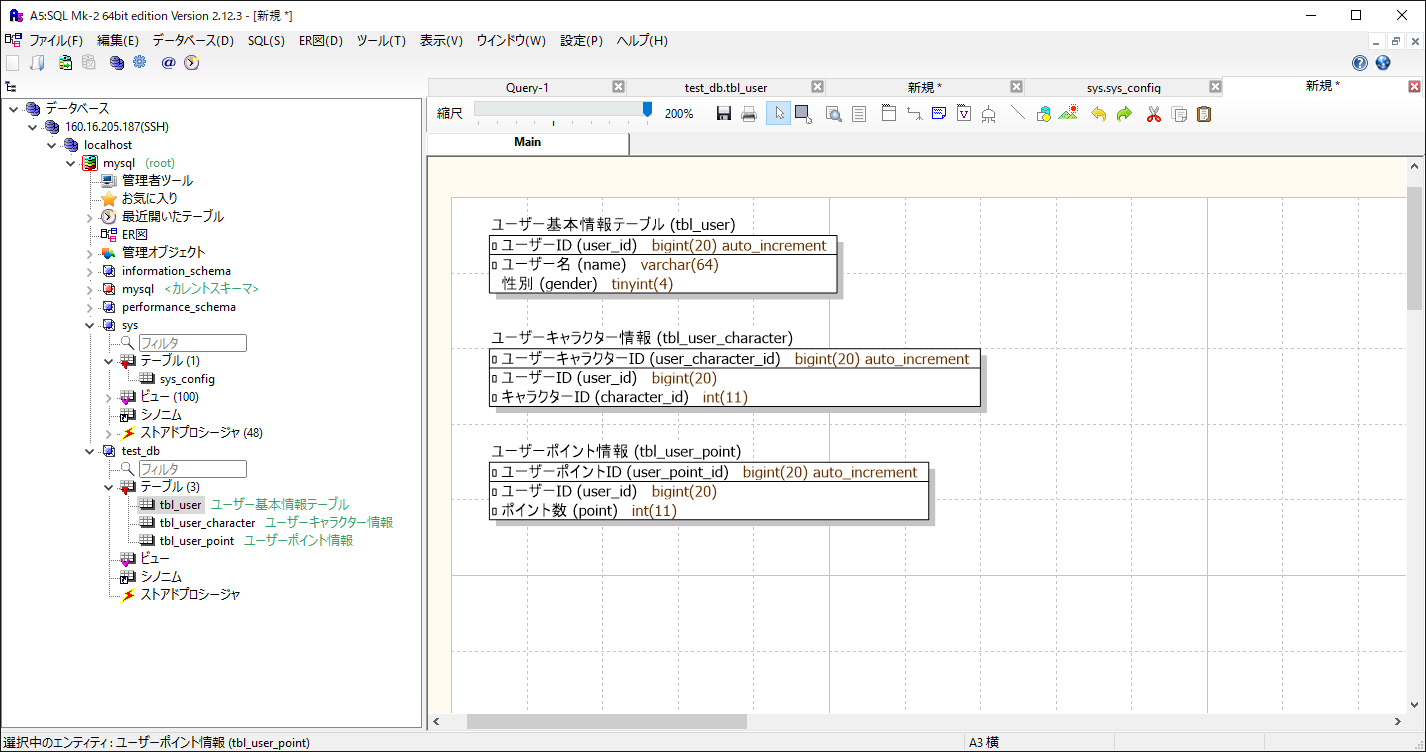Collapse the sys database node

pyautogui.click(x=89, y=324)
